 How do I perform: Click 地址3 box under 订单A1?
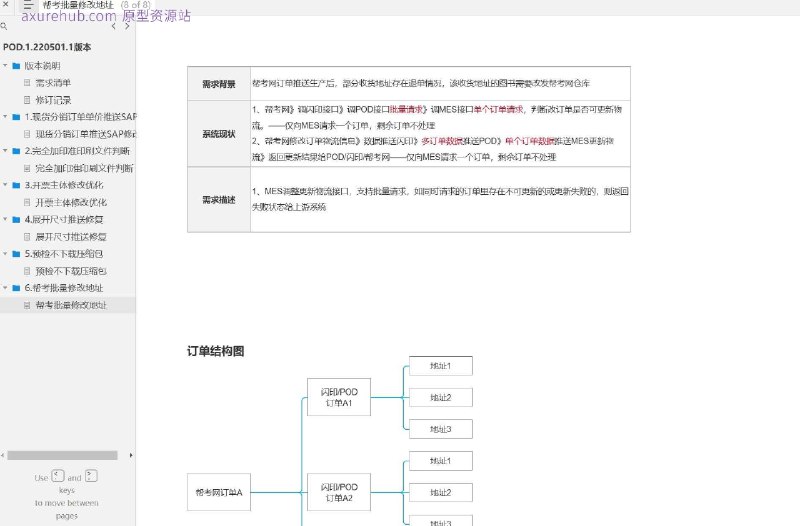(441, 429)
